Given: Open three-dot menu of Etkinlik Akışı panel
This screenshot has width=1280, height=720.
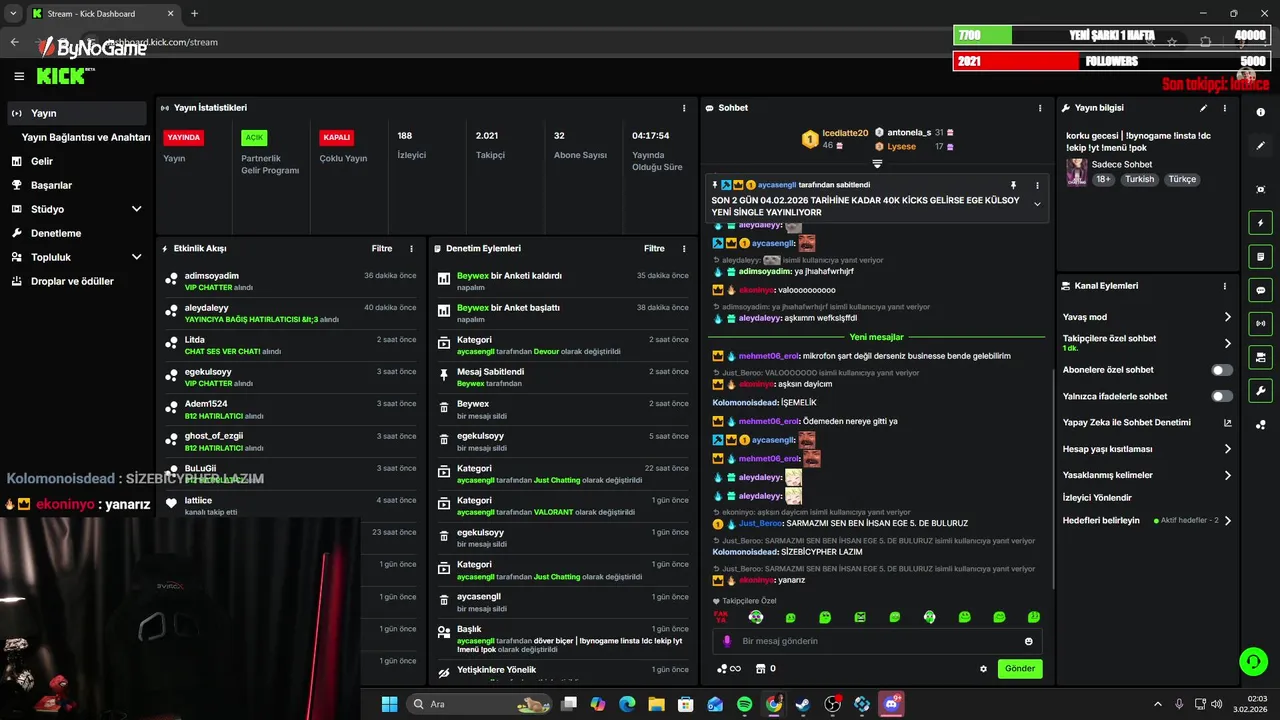Looking at the screenshot, I should click(x=411, y=248).
